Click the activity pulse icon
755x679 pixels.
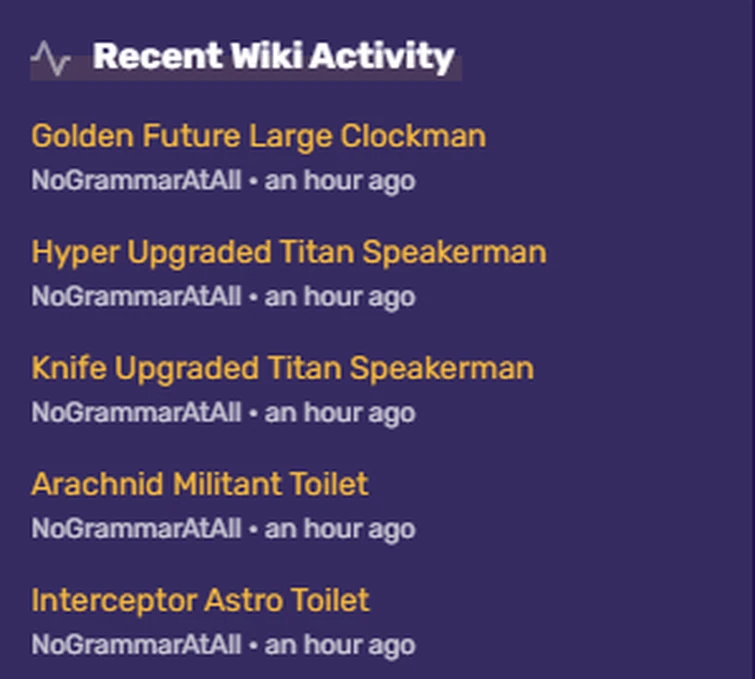coord(50,59)
